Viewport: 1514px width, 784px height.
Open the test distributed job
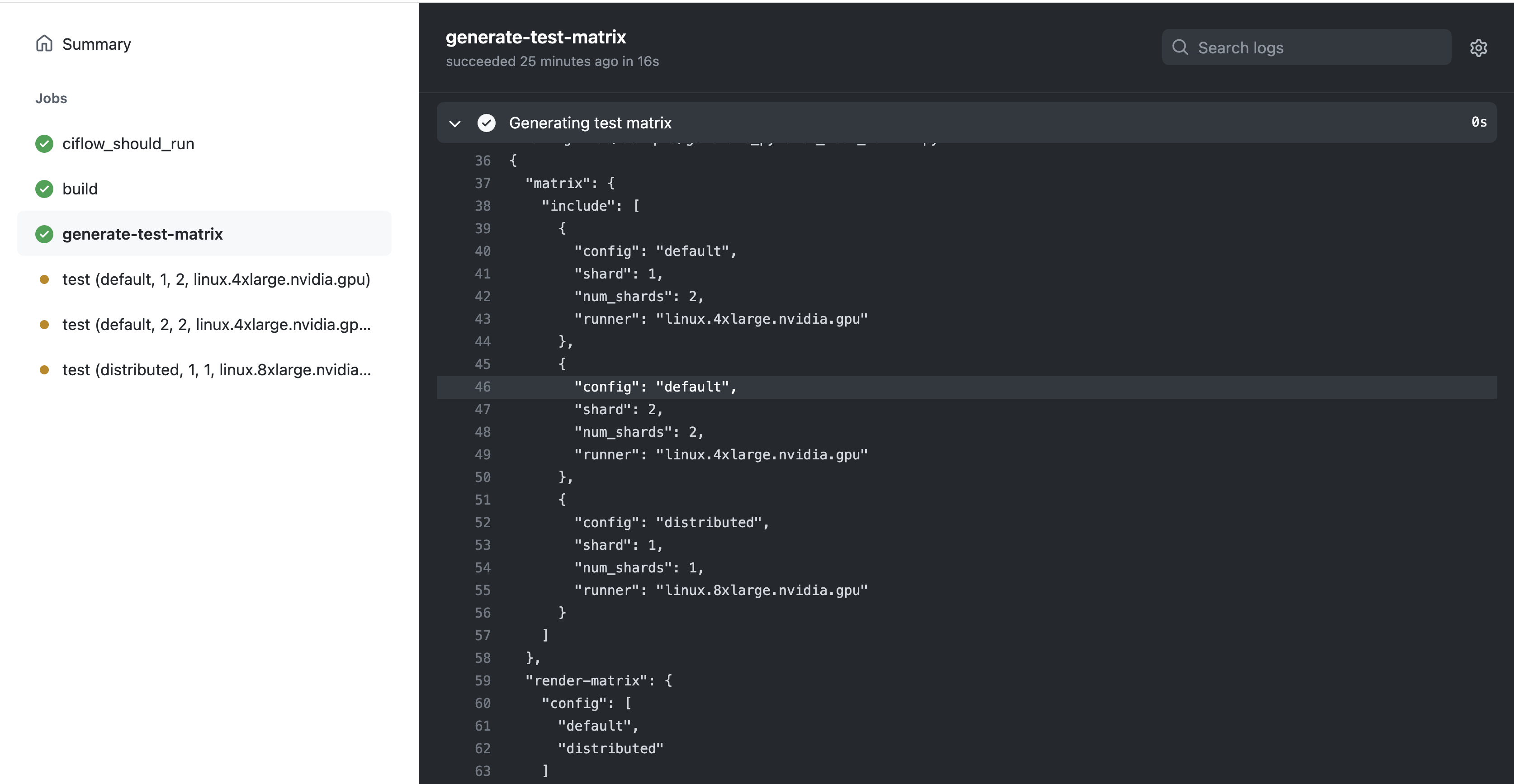pyautogui.click(x=216, y=370)
